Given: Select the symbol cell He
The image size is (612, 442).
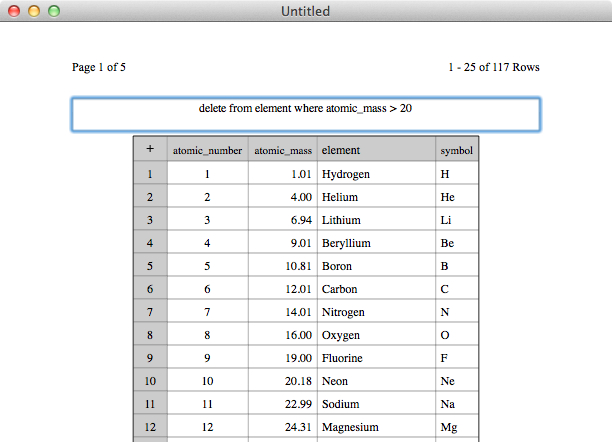Looking at the screenshot, I should click(457, 197).
